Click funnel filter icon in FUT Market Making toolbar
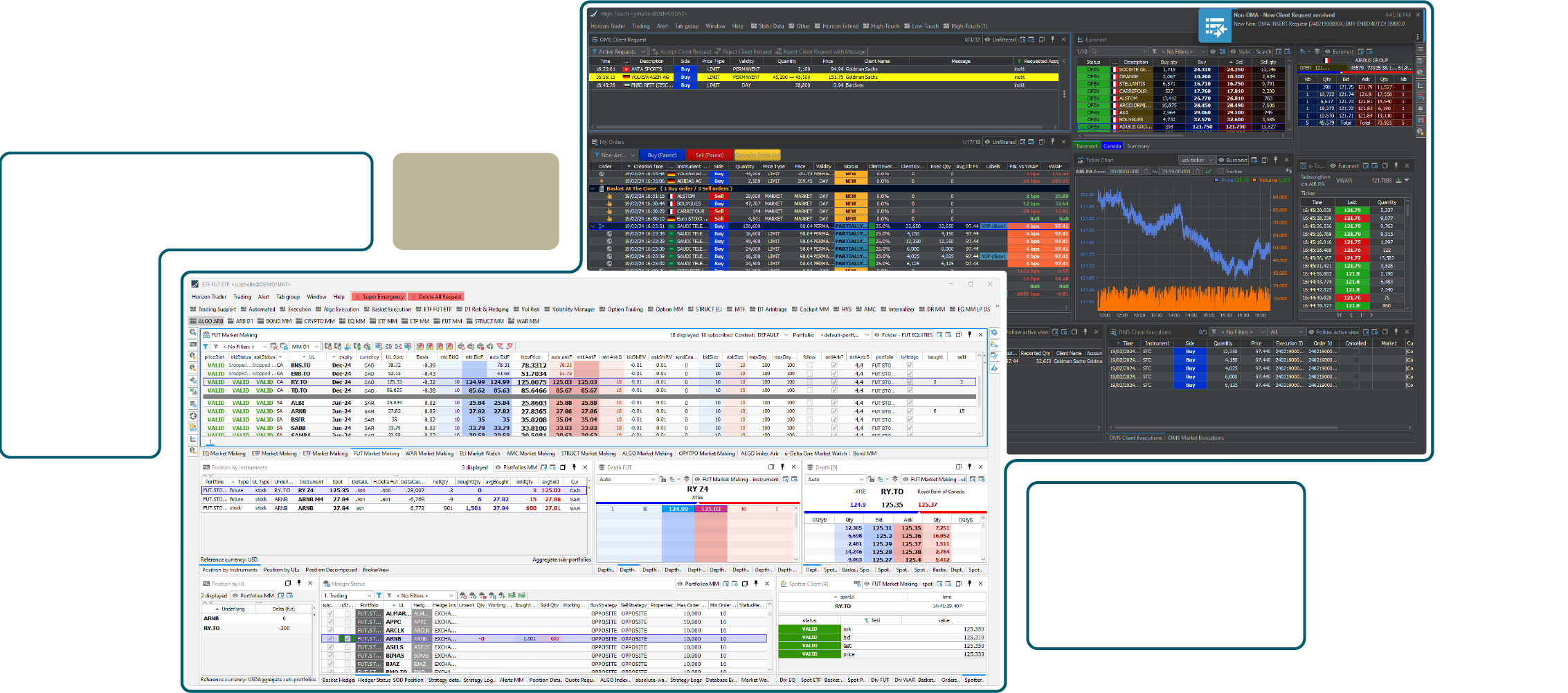 [x=206, y=346]
